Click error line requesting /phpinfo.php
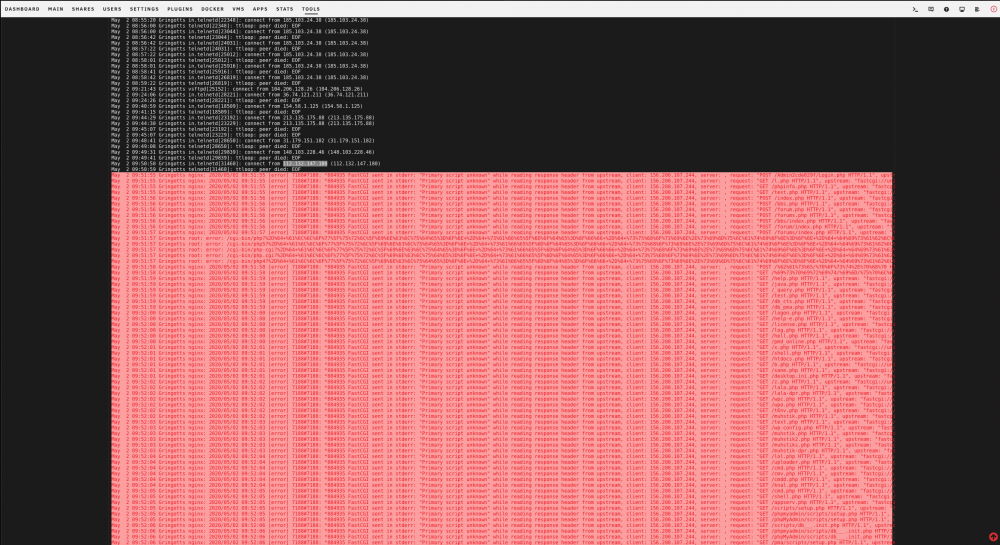Viewport: 1000px width, 545px height. point(503,187)
